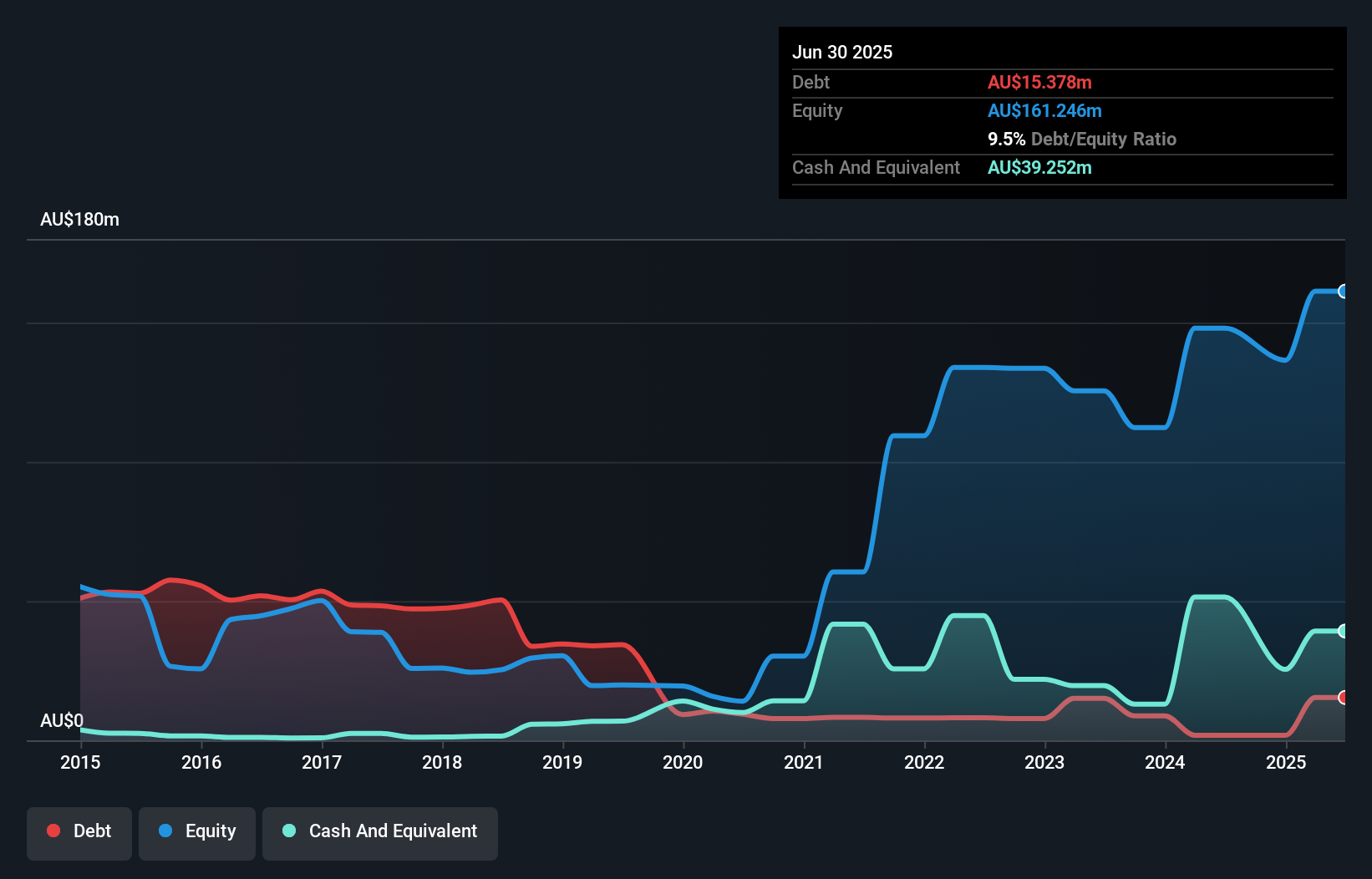
Task: Toggle the Equity series in the legend
Action: coord(197,833)
